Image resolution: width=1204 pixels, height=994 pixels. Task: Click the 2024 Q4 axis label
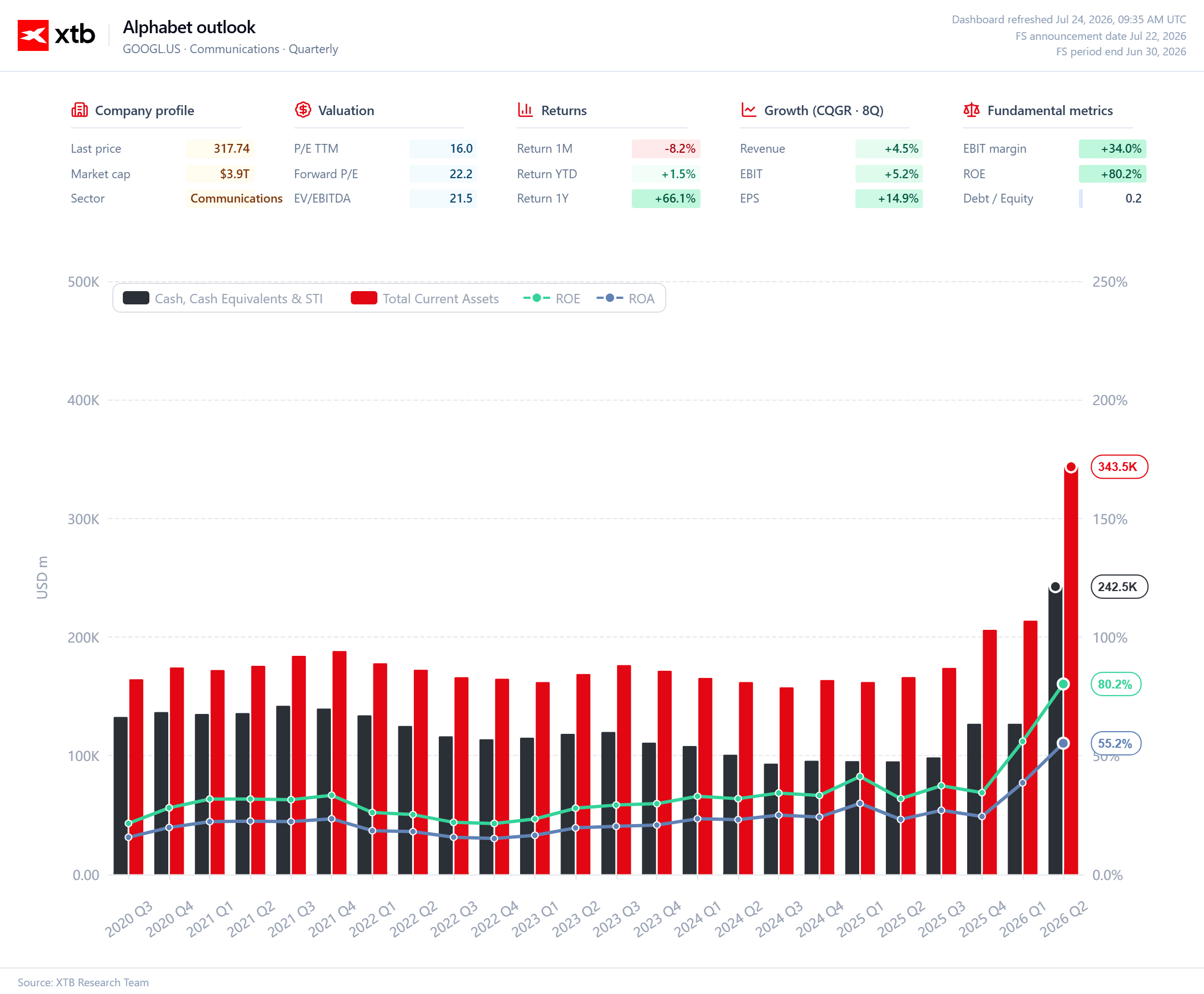[821, 919]
